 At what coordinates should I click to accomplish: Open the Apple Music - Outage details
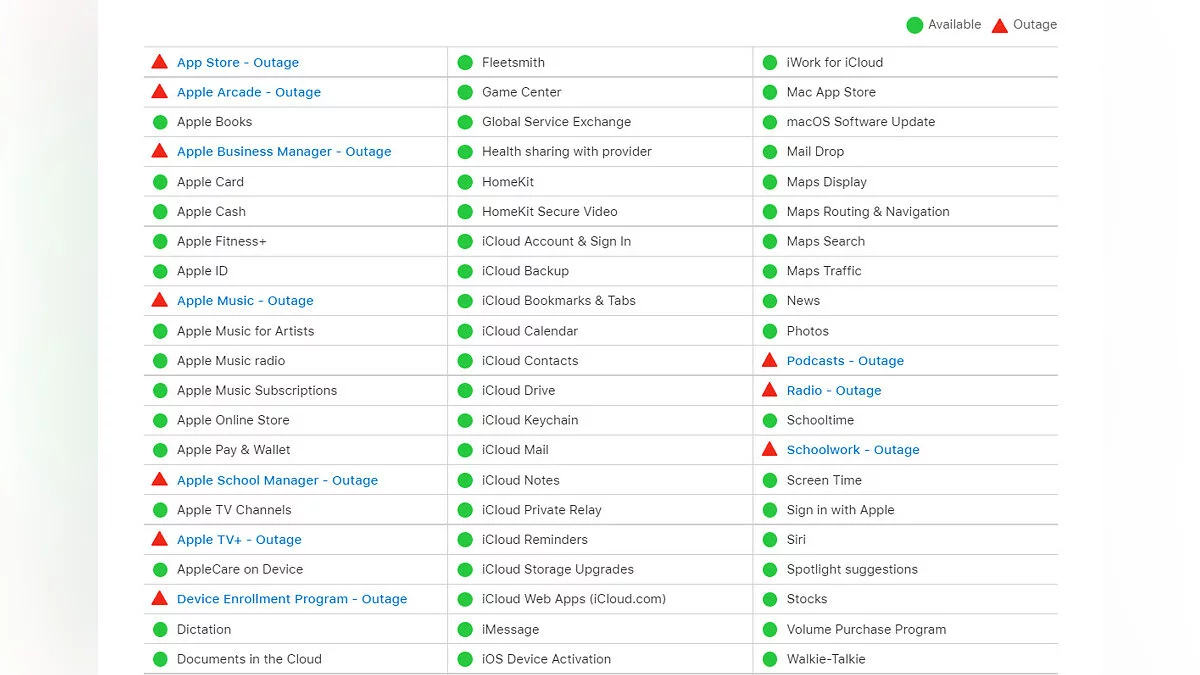pos(245,301)
